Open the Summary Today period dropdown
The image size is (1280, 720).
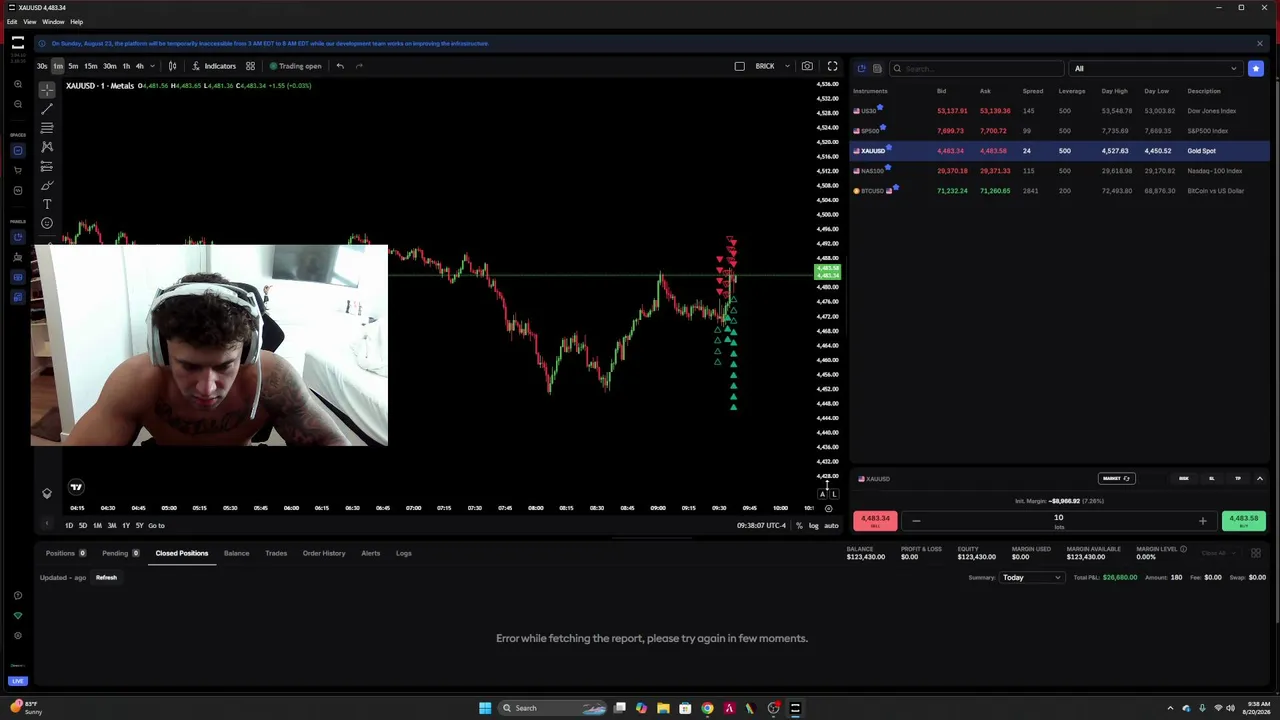pos(1031,577)
